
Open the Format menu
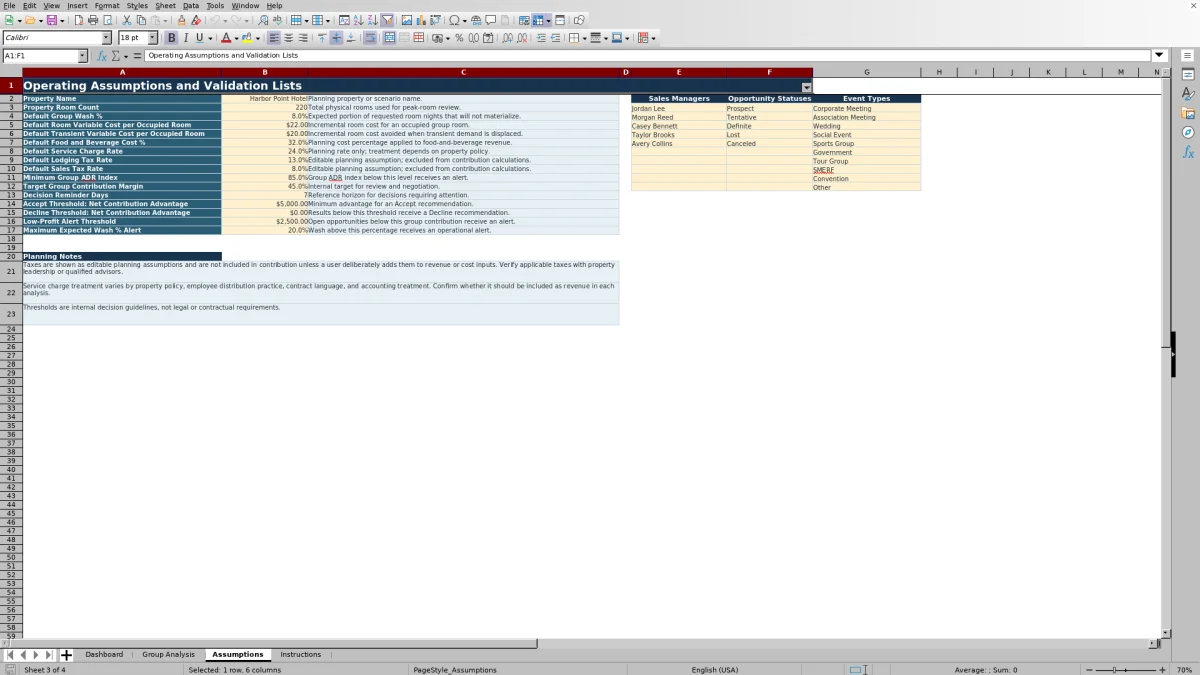click(x=107, y=6)
